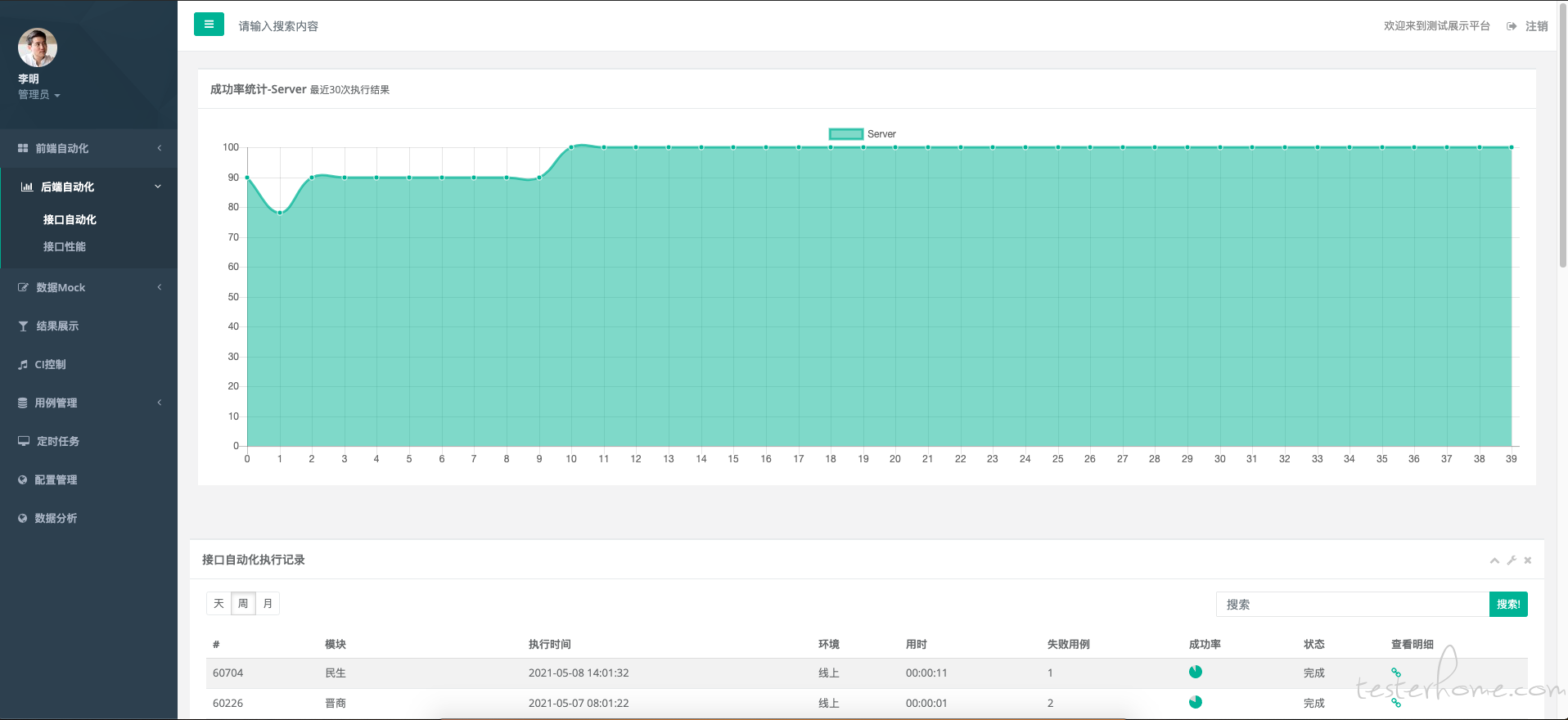This screenshot has height=720, width=1568.
Task: Focus the 搜索 records search input
Action: pos(1353,605)
